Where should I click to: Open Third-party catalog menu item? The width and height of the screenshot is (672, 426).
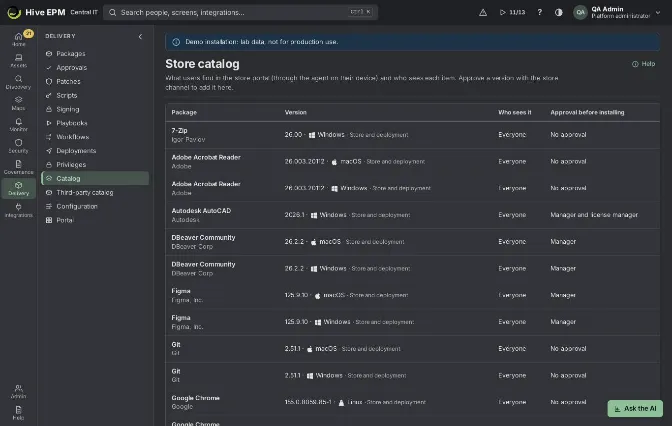(95, 192)
